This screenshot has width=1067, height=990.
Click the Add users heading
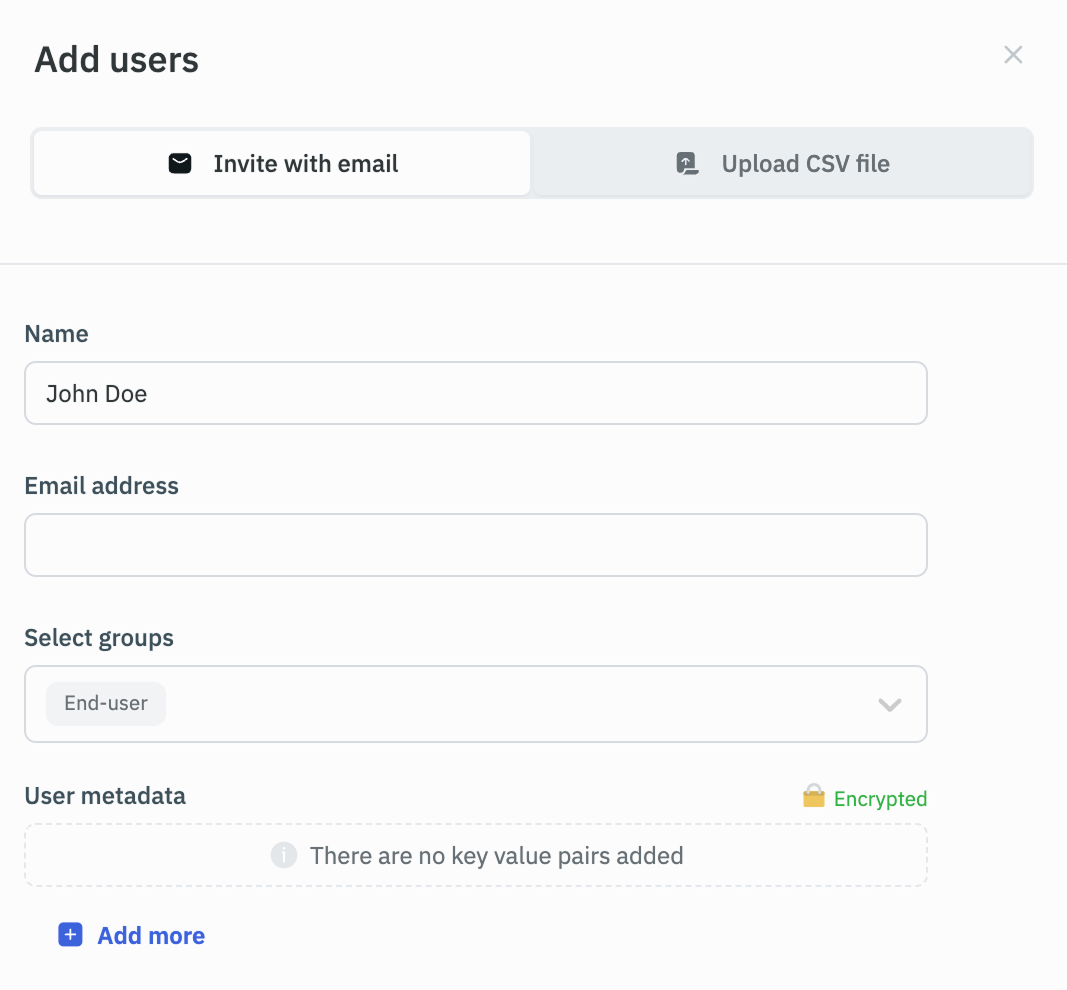pos(117,60)
